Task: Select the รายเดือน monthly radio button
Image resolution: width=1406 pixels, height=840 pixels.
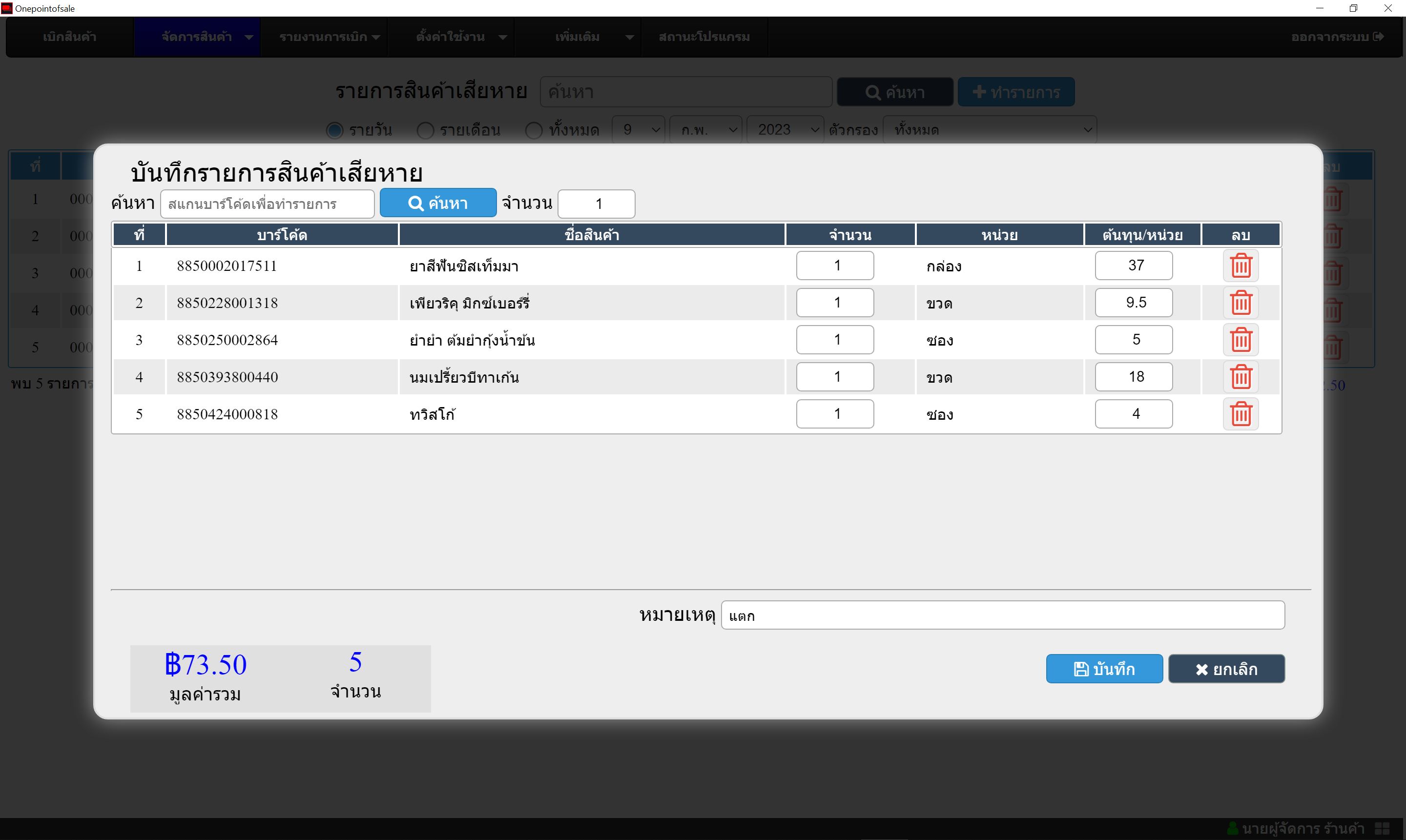Action: click(x=425, y=130)
